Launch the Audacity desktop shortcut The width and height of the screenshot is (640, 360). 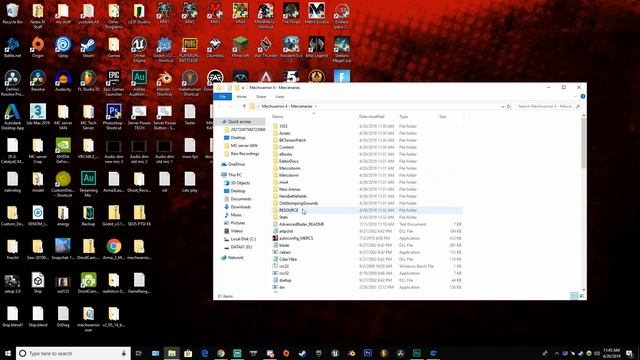coord(63,81)
